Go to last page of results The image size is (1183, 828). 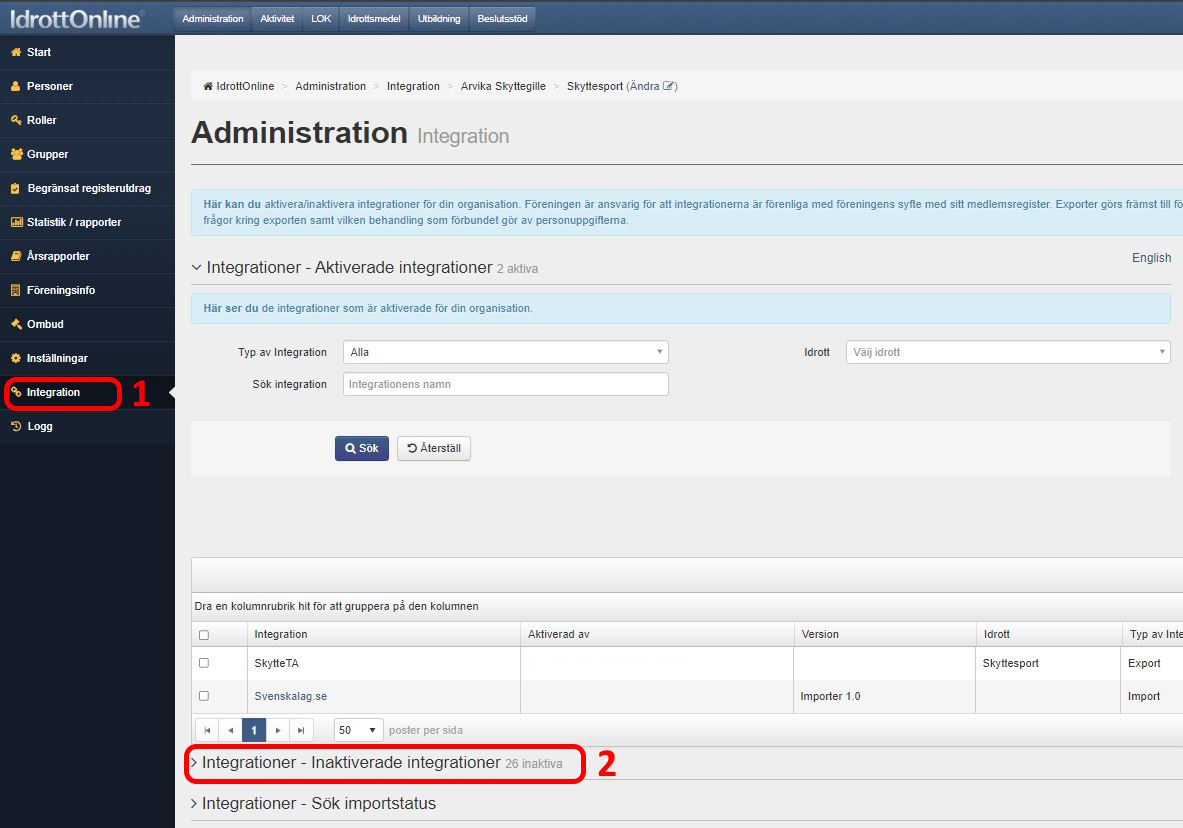301,730
